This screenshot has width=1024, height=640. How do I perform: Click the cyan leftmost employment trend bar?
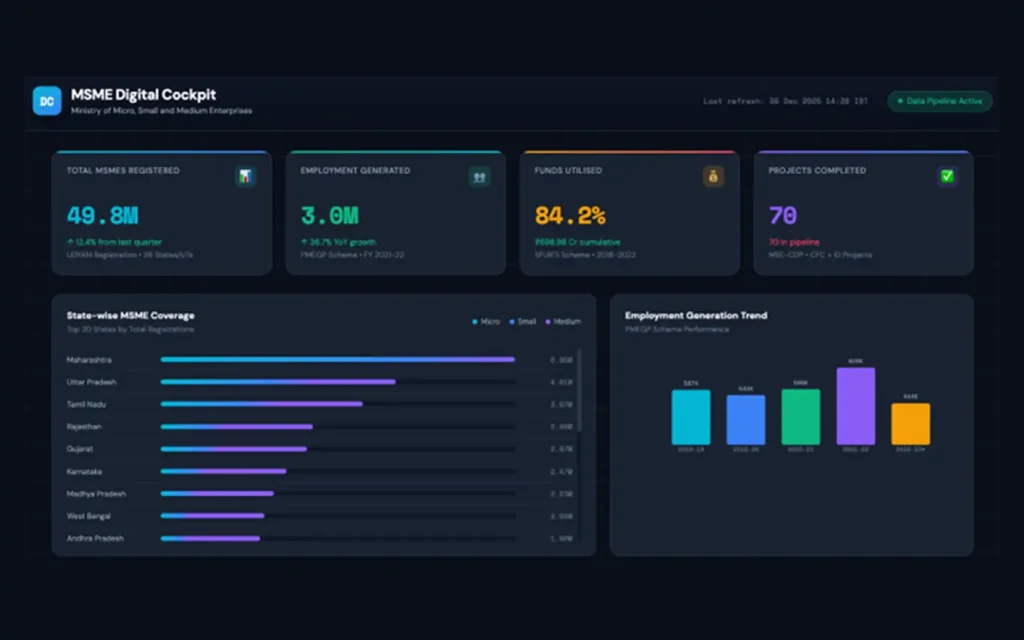pos(691,417)
